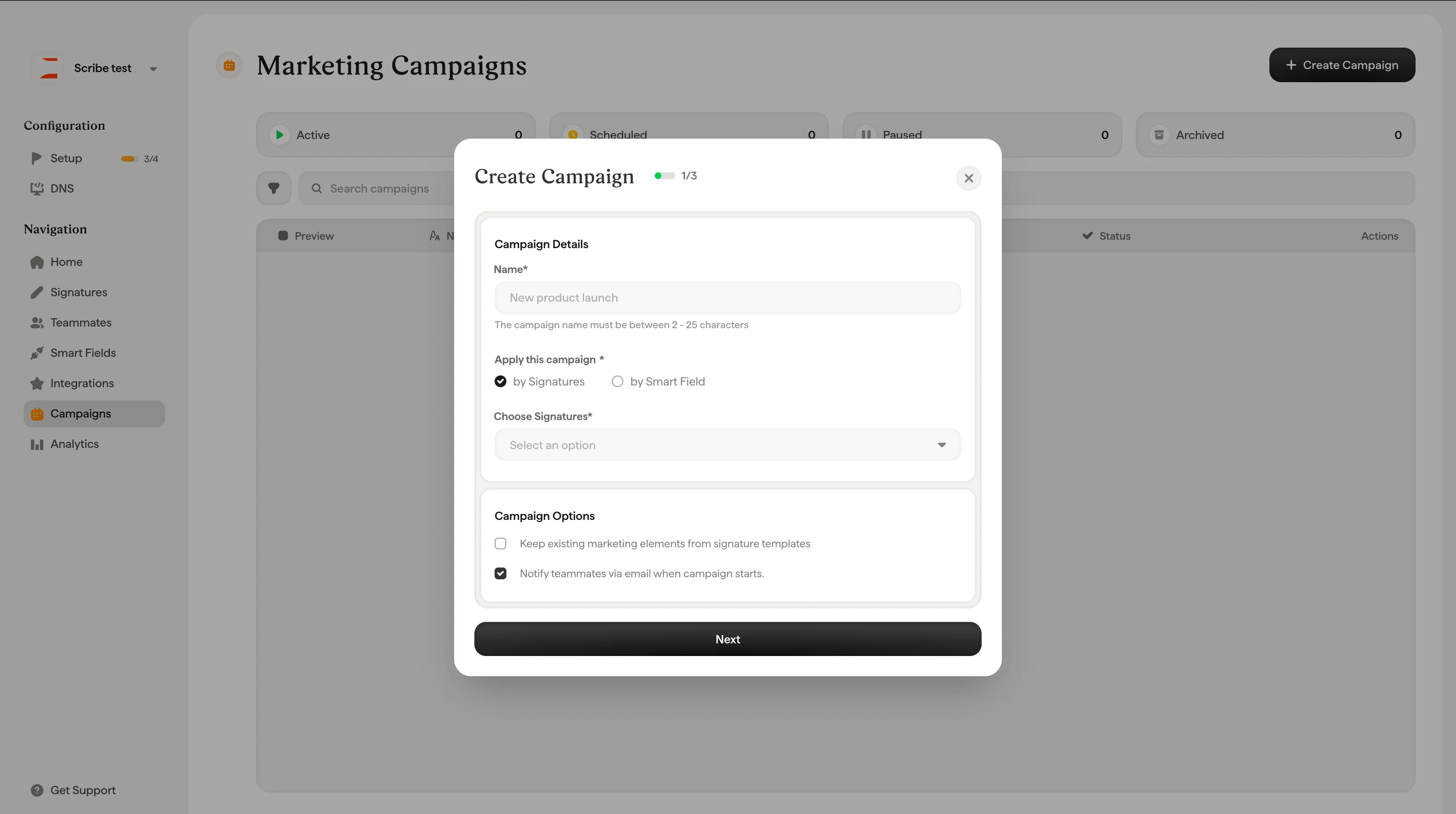This screenshot has width=1456, height=814.
Task: Click the Create Campaign button top right
Action: pos(1342,65)
